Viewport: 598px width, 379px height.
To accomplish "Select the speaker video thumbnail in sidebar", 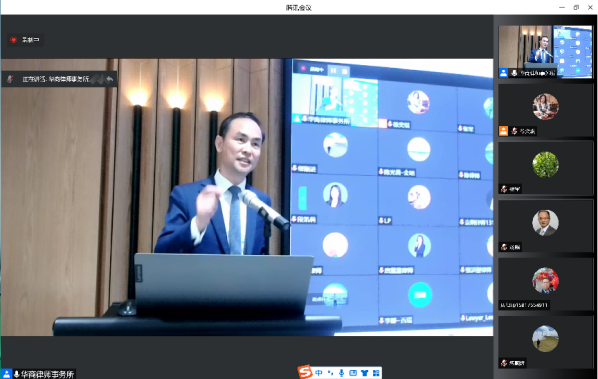I will [x=545, y=52].
